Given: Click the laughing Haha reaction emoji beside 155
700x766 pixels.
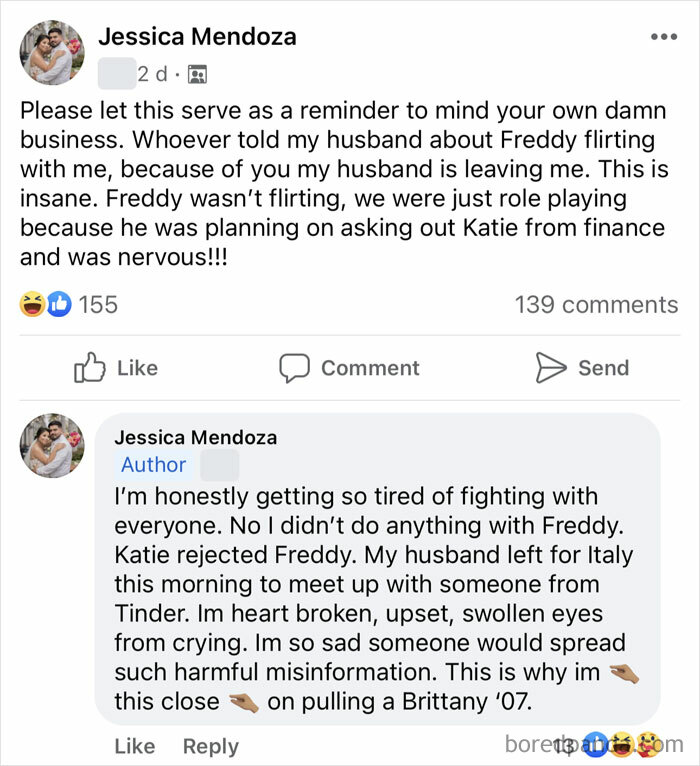Looking at the screenshot, I should coord(32,305).
